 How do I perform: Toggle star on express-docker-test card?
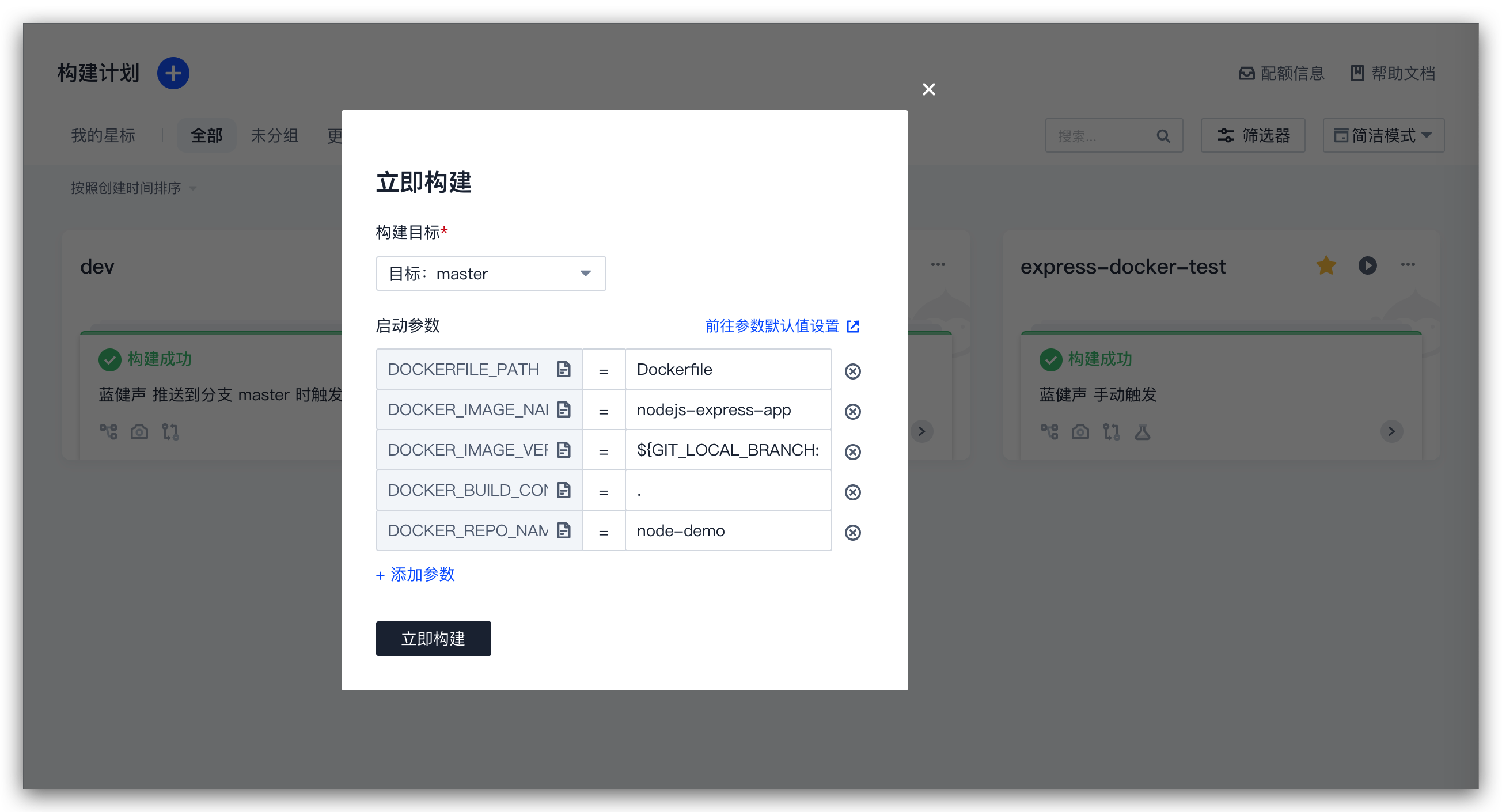[x=1326, y=265]
